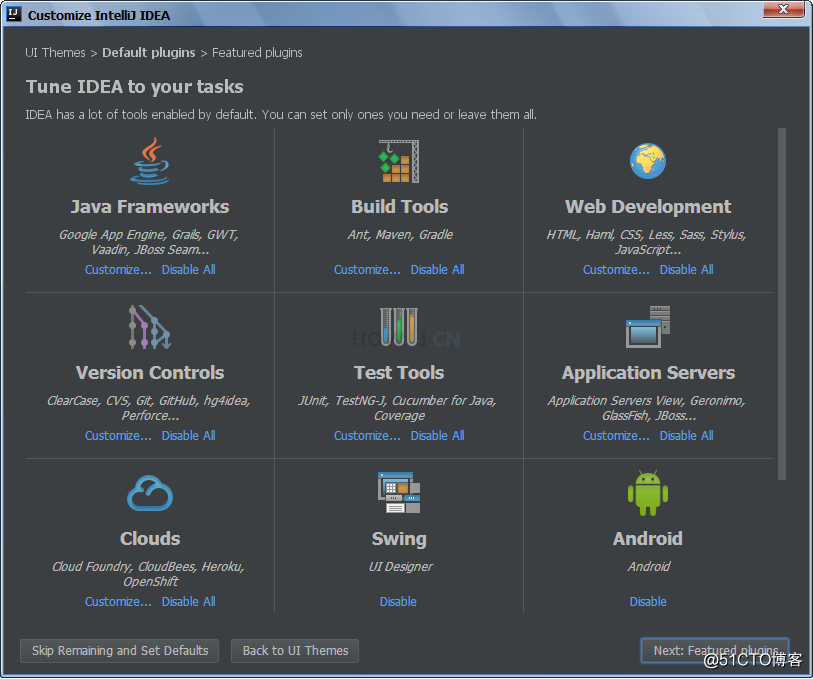
Task: Open Customize for Build Tools
Action: pyautogui.click(x=367, y=270)
